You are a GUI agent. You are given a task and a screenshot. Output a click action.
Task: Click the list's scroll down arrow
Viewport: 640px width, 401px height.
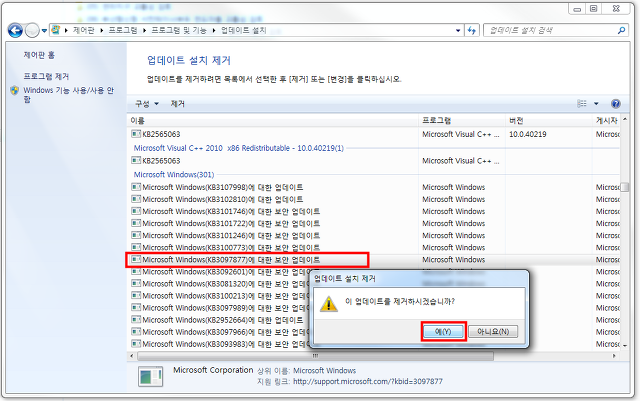pyautogui.click(x=624, y=345)
